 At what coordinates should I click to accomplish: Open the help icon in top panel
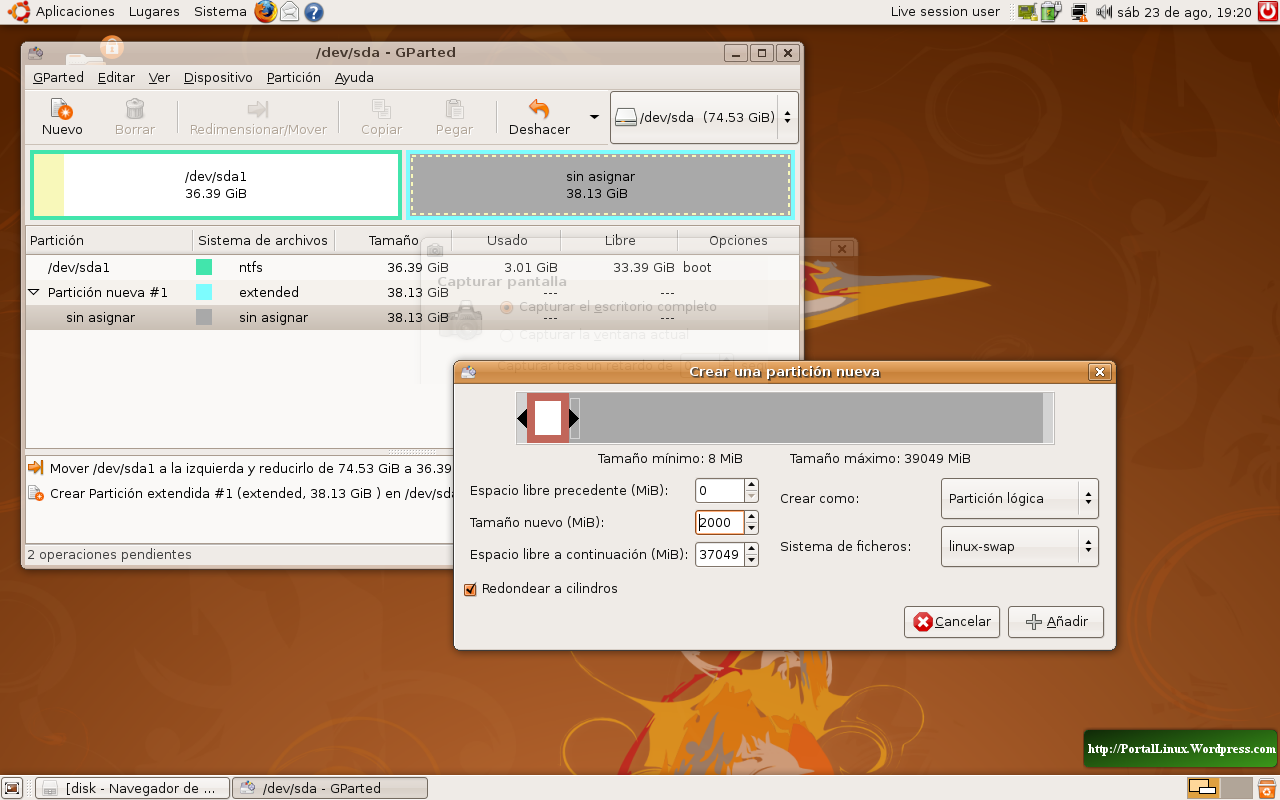point(314,12)
